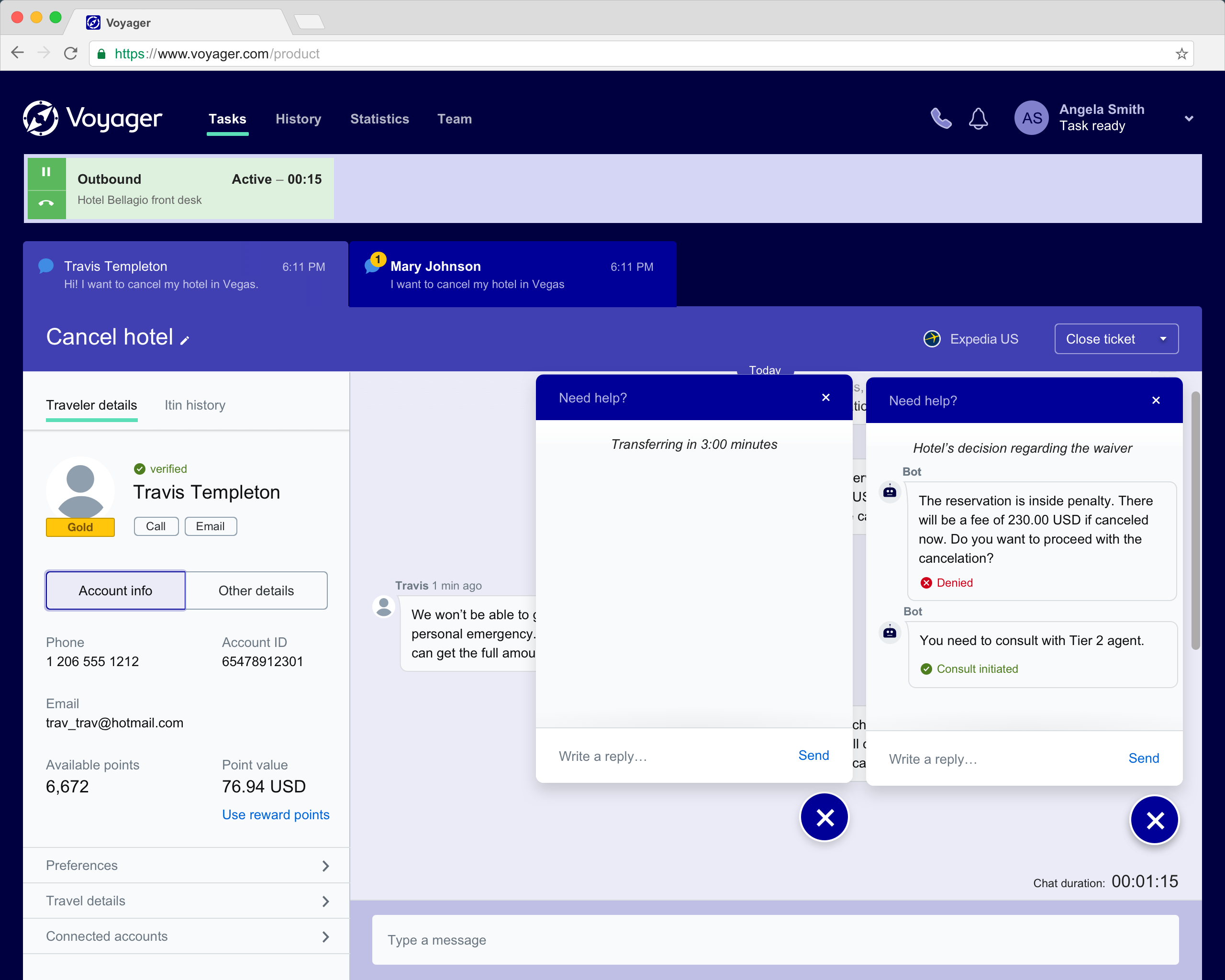Switch to the Itin history tab
The image size is (1225, 980).
[195, 405]
